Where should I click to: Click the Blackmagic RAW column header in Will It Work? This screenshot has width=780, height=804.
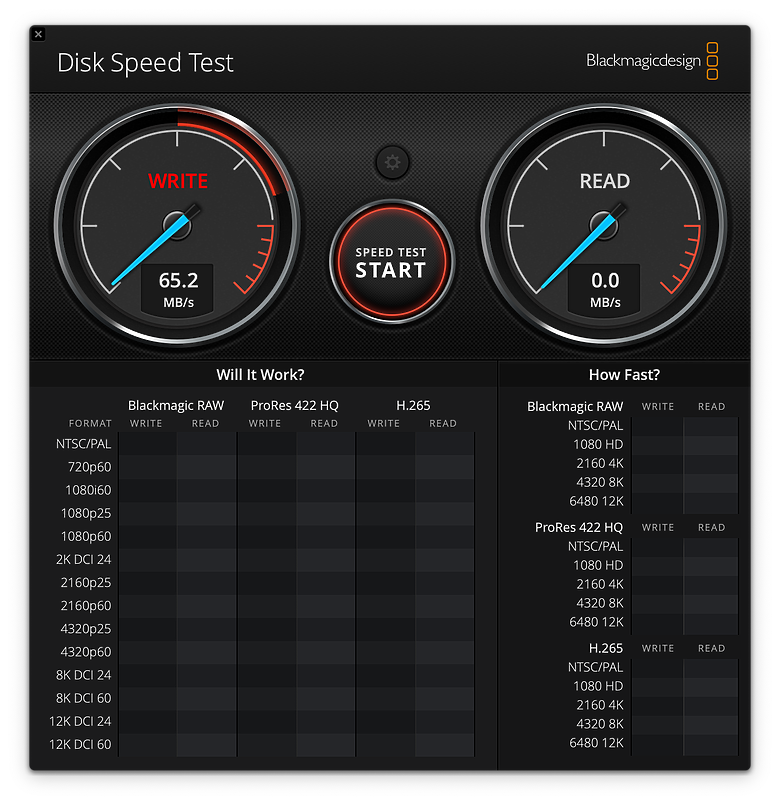pos(176,406)
